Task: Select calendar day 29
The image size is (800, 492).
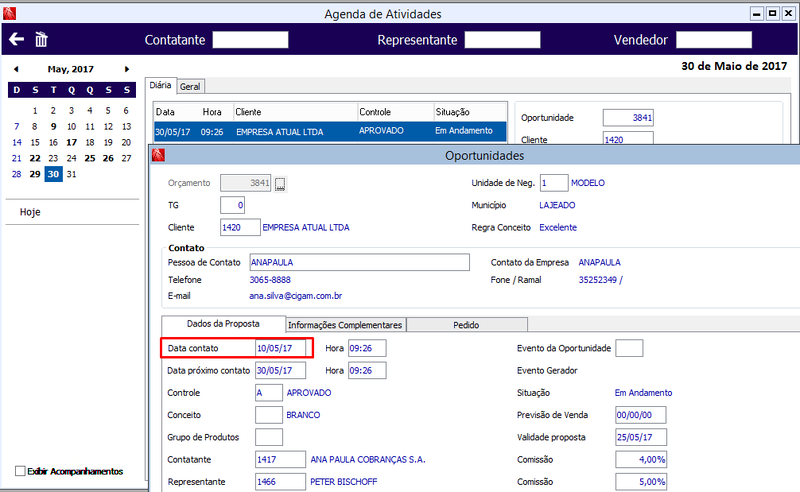Action: [35, 174]
